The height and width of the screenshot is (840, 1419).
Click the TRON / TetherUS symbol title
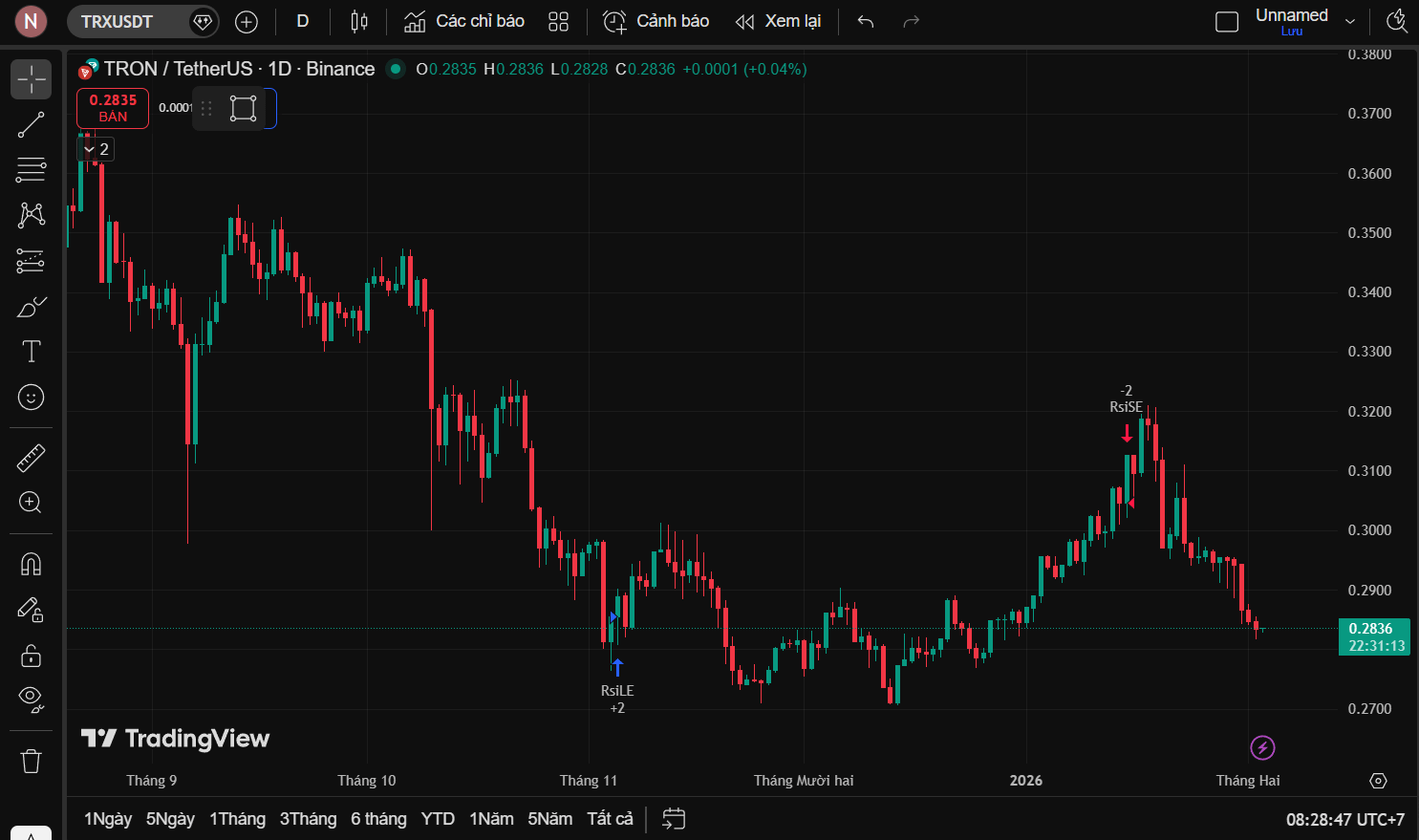(x=239, y=69)
